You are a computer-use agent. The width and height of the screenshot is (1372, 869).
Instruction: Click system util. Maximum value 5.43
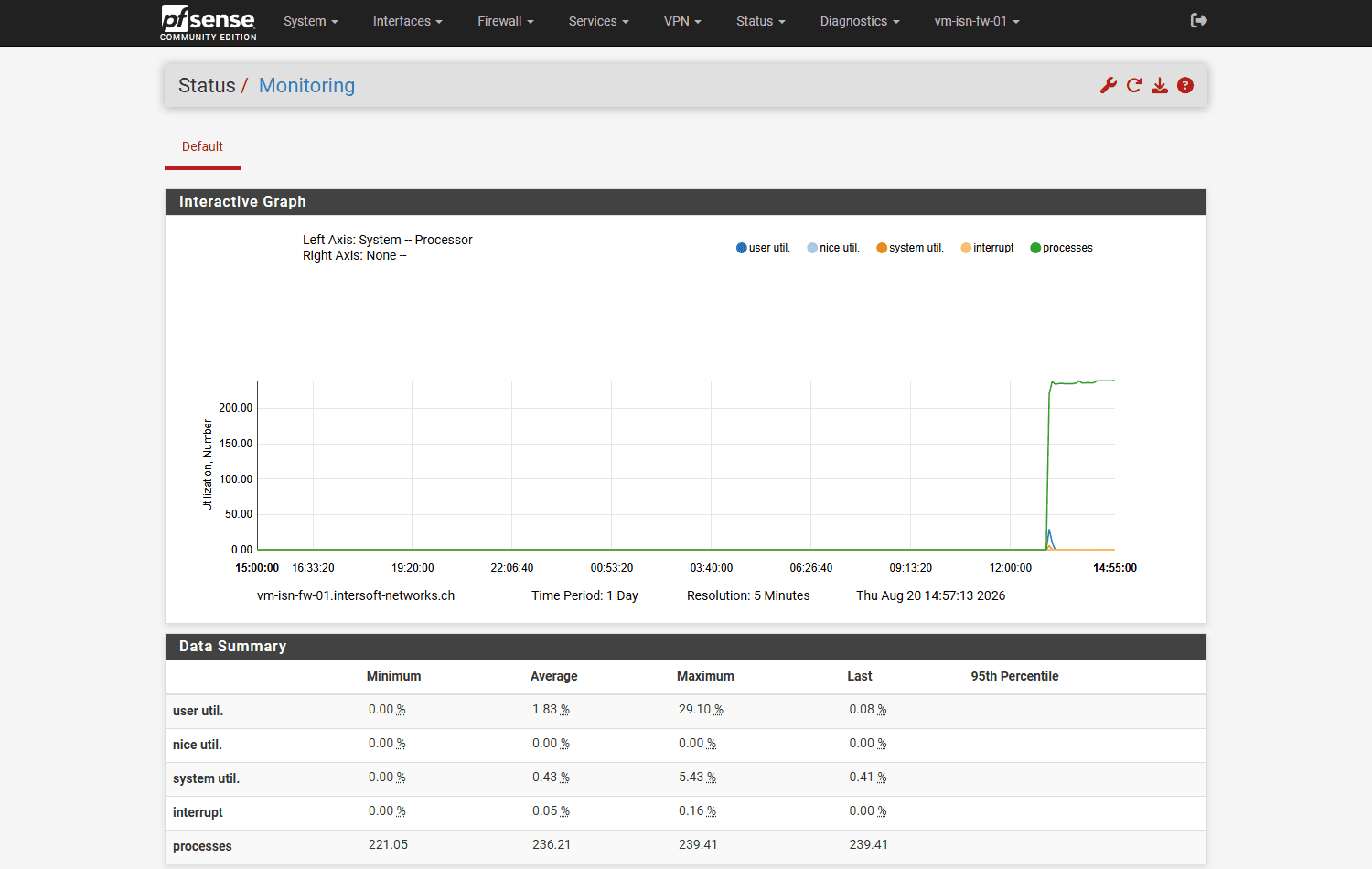(697, 777)
